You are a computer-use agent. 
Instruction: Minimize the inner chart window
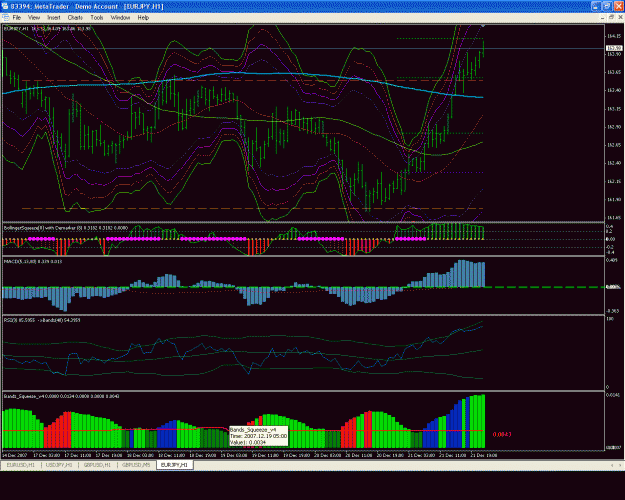coord(602,18)
